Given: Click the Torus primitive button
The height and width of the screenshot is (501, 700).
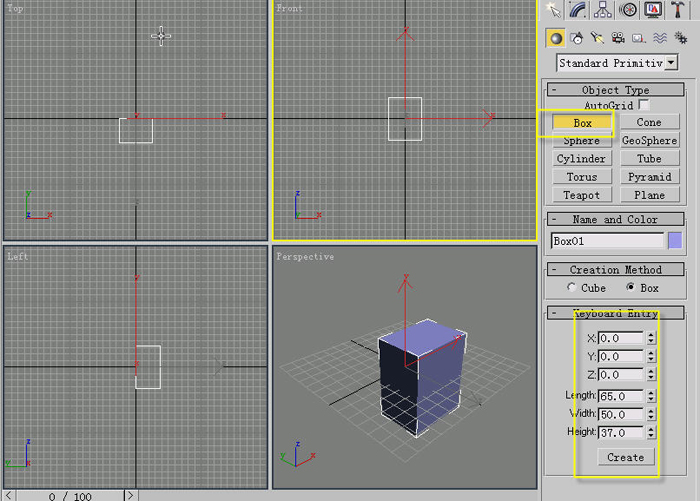Looking at the screenshot, I should tap(582, 177).
